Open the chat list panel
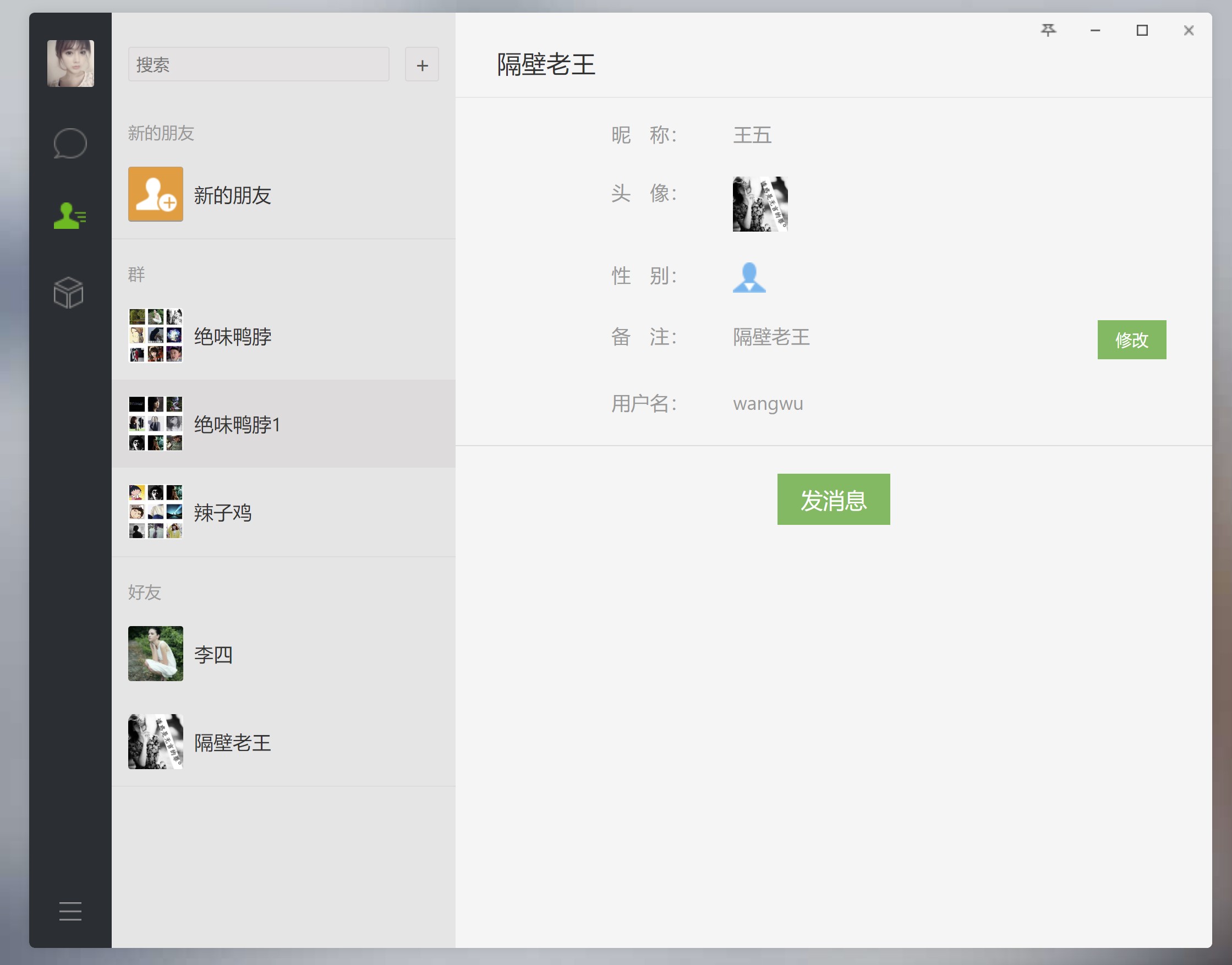The width and height of the screenshot is (1232, 965). pos(69,143)
